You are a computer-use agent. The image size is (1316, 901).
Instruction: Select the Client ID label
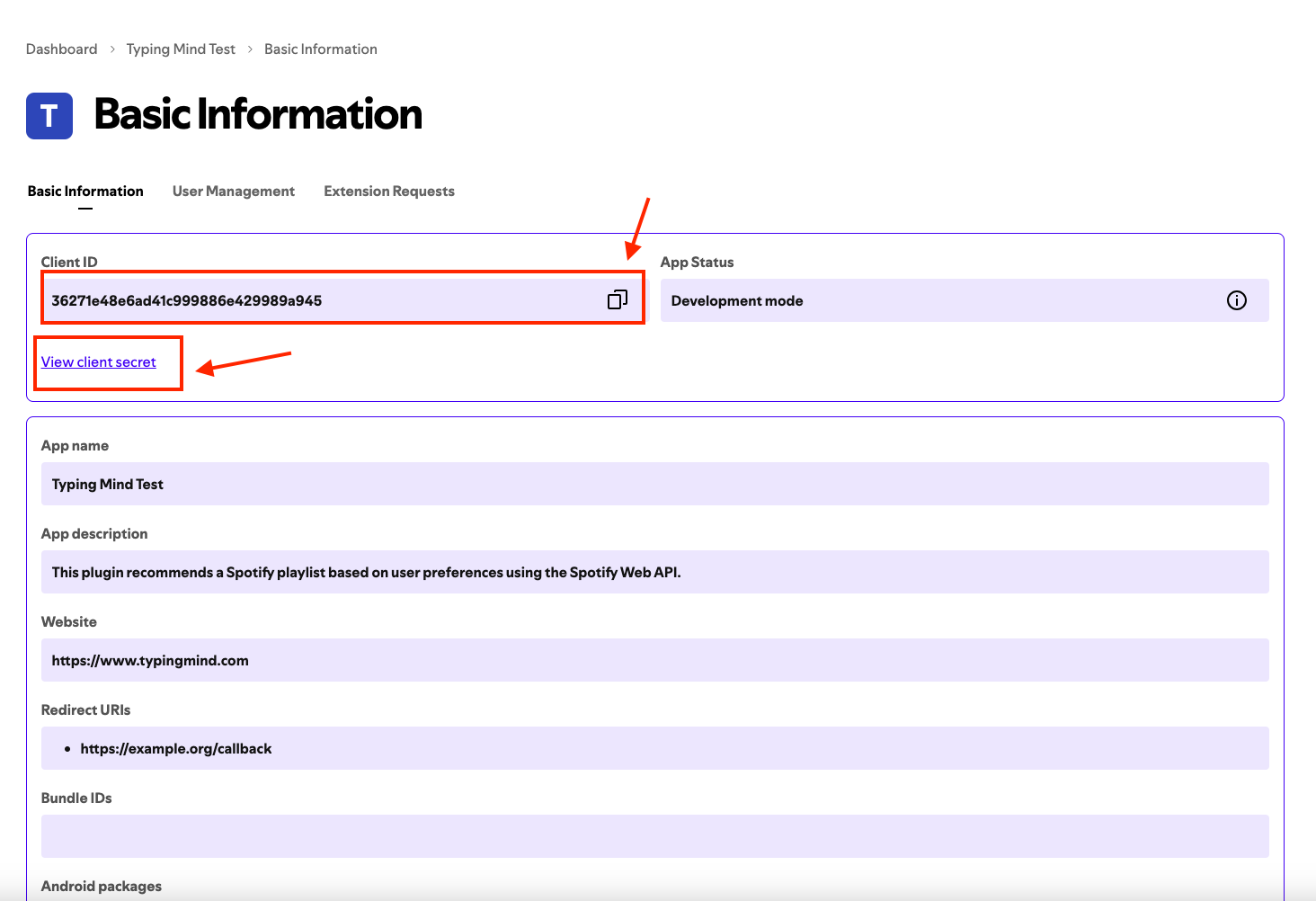pos(69,262)
